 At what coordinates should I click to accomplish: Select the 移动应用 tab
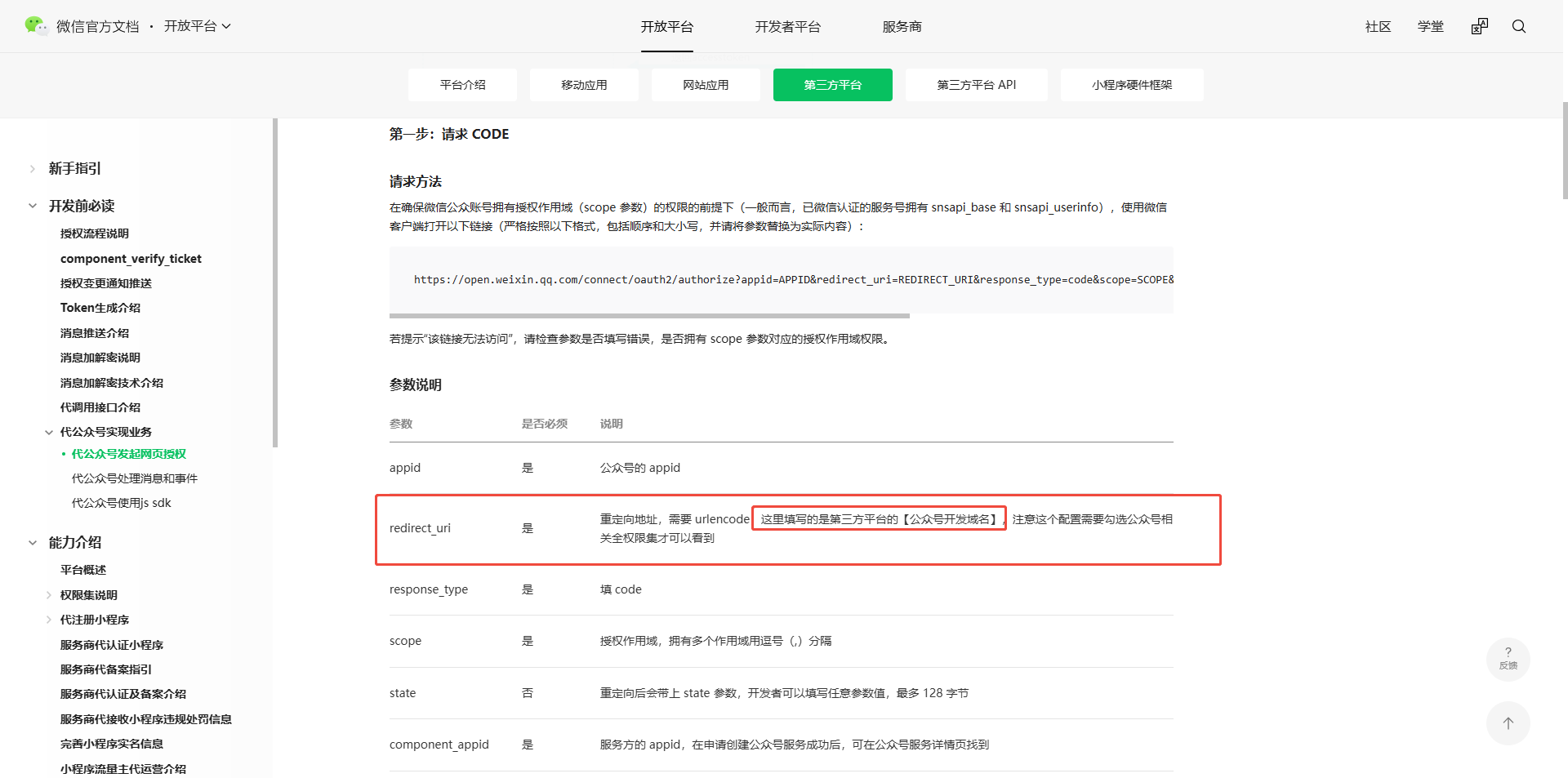584,85
